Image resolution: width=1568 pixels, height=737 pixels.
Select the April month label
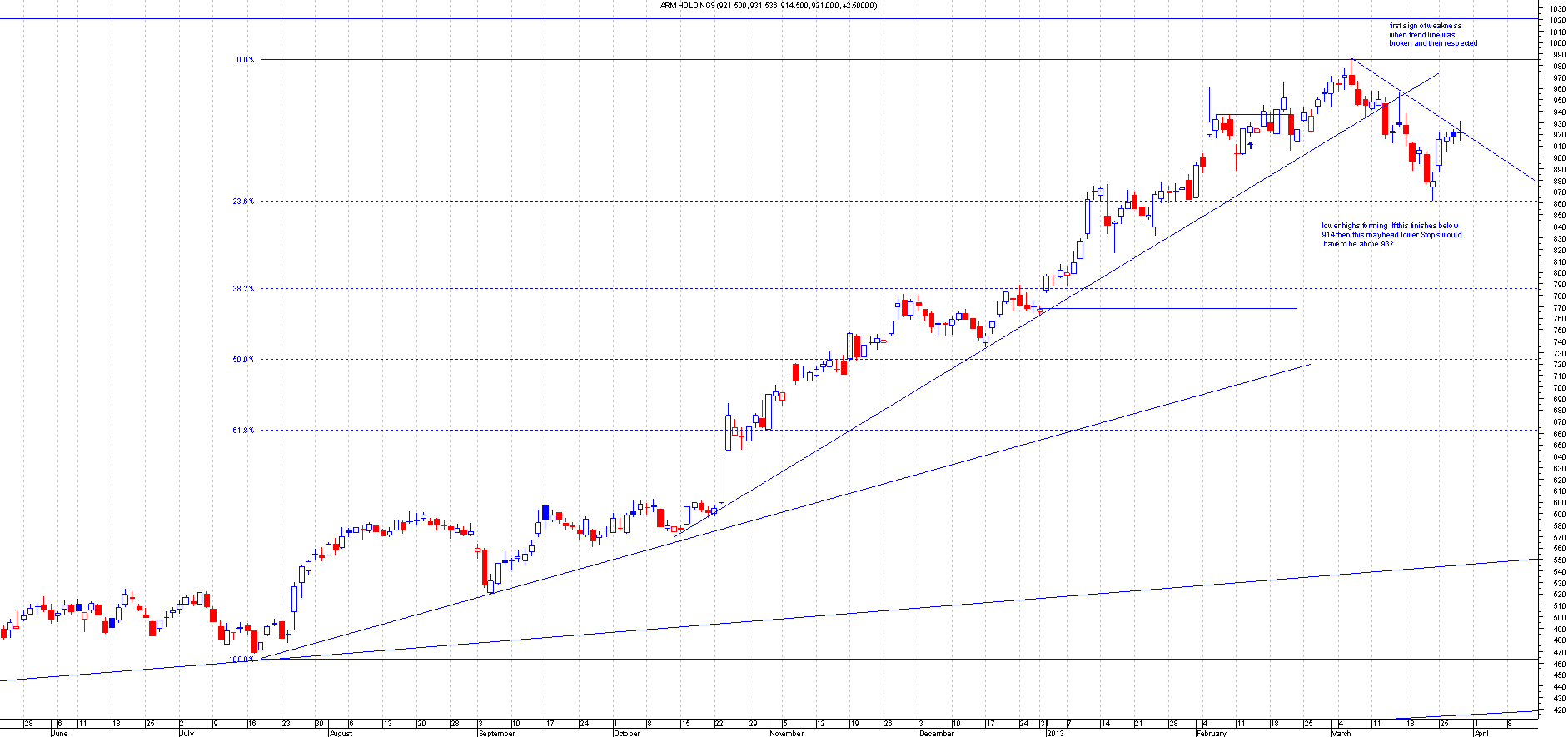pos(1481,734)
